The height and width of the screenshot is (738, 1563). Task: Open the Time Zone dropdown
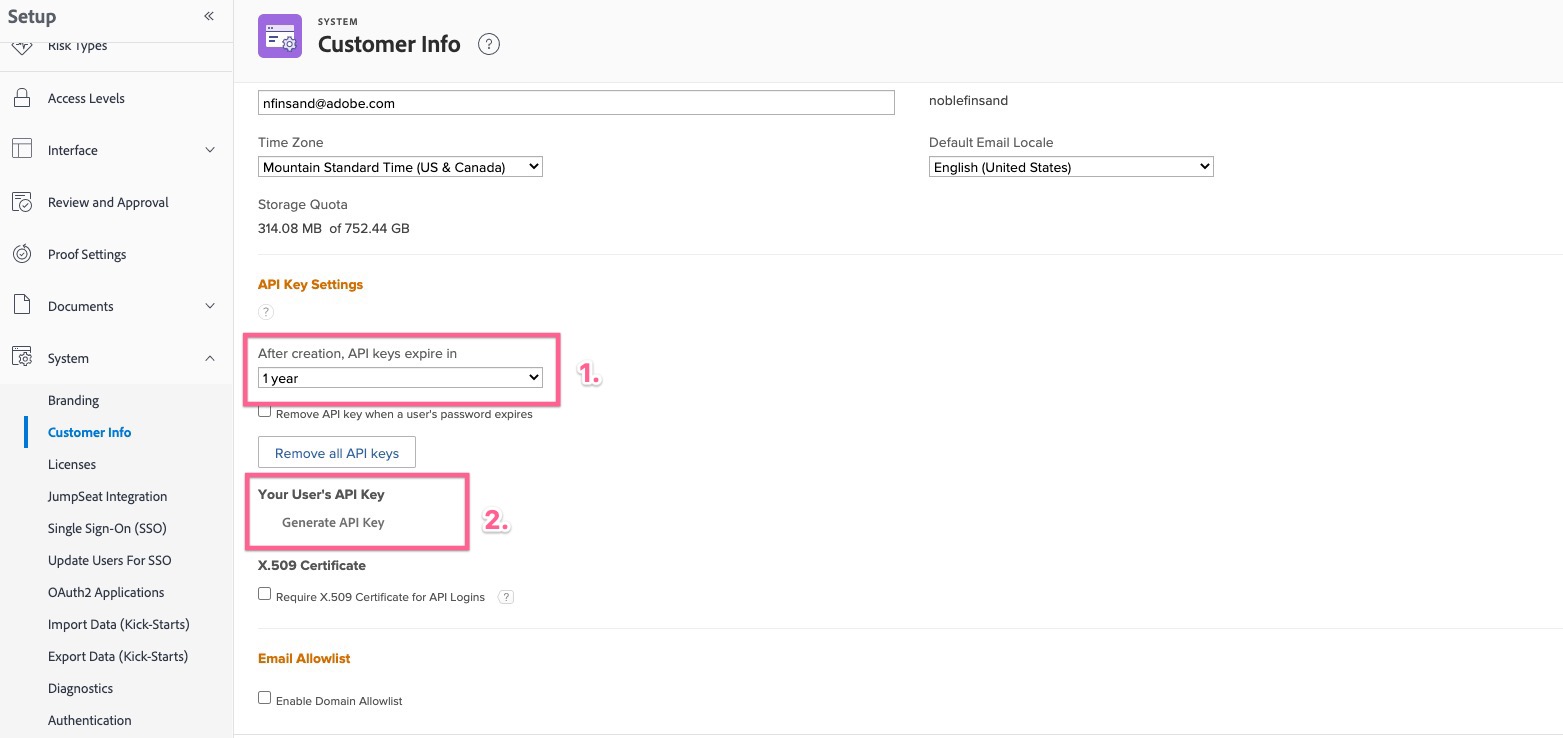[400, 167]
